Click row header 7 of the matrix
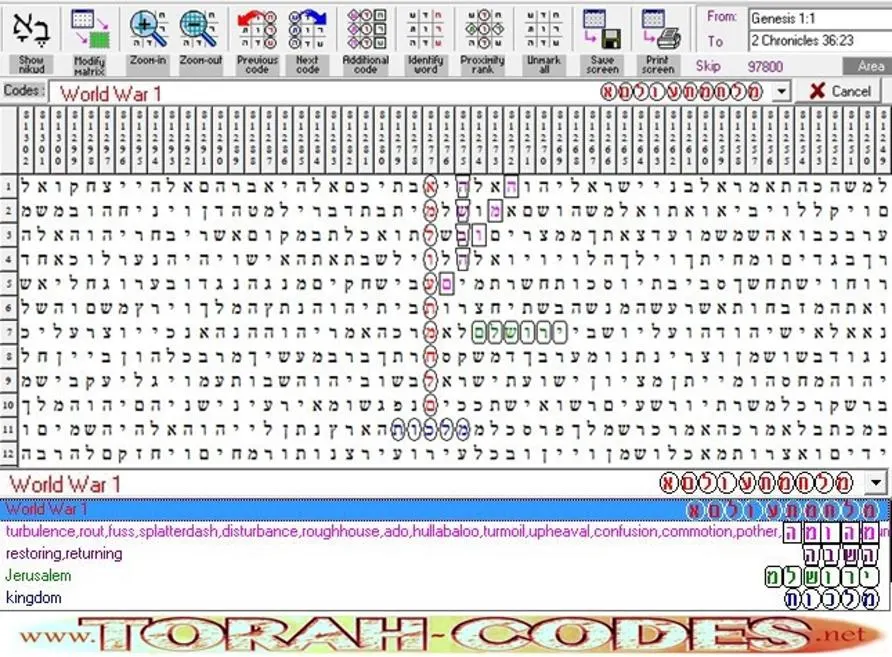 (8, 332)
